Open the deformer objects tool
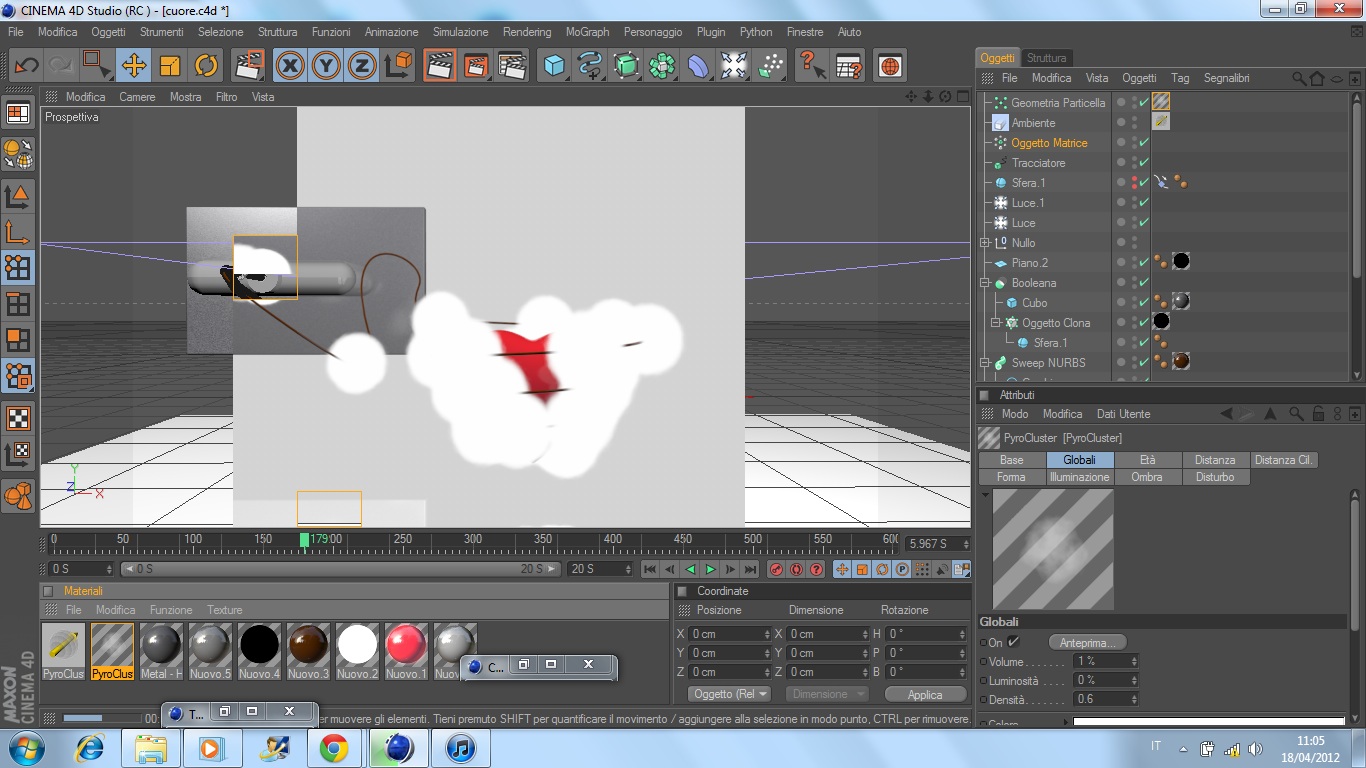 (x=698, y=66)
